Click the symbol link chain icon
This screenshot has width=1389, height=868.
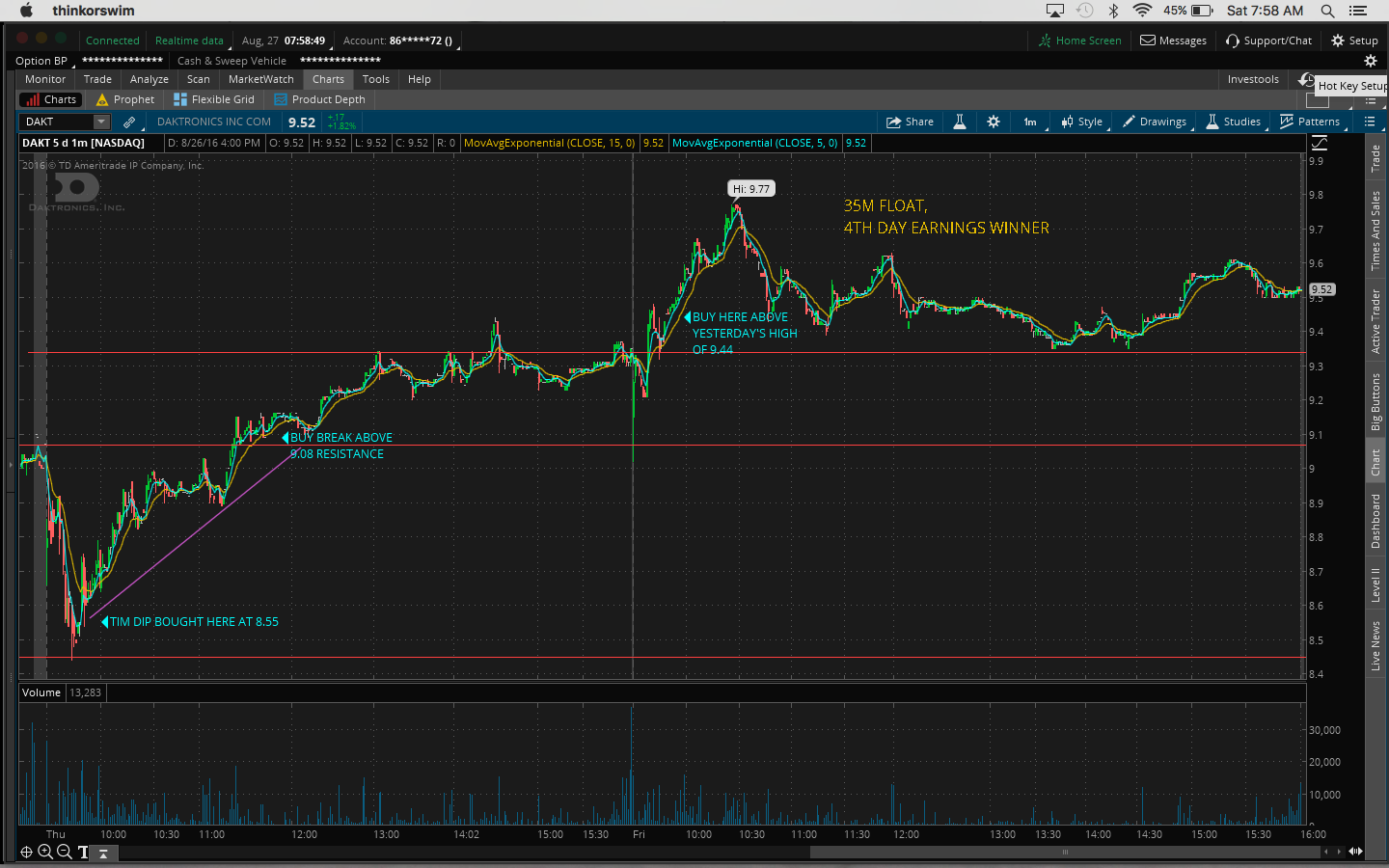click(x=129, y=122)
